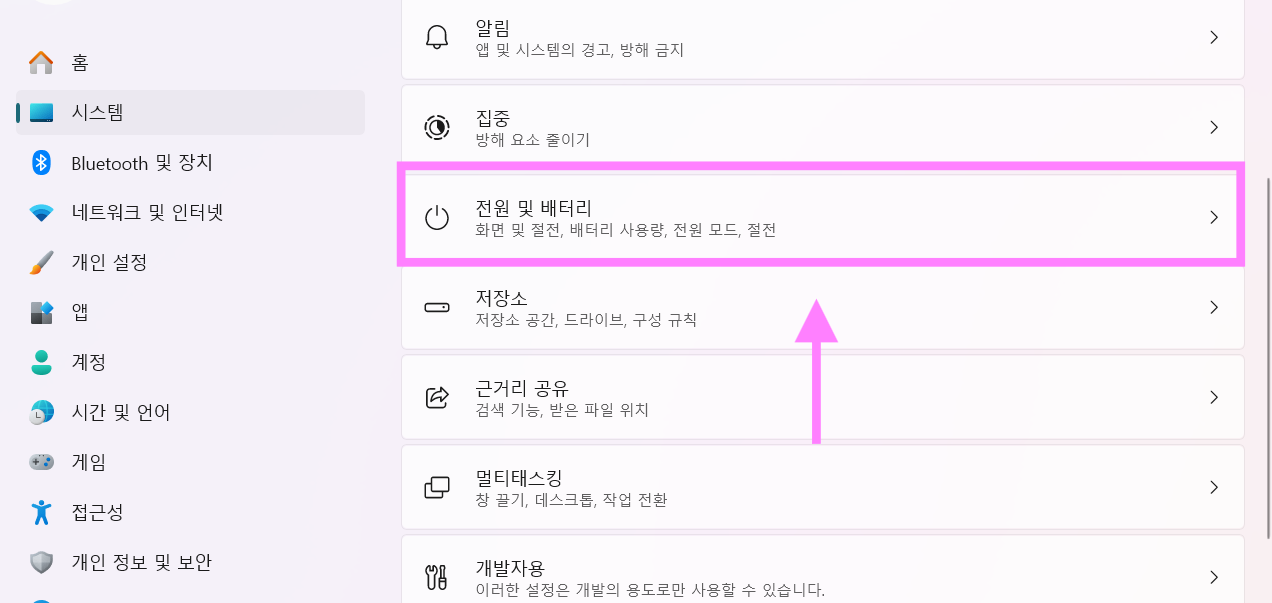Viewport: 1272px width, 603px height.
Task: Expand the 전원 및 배터리 row chevron
Action: [x=1214, y=216]
